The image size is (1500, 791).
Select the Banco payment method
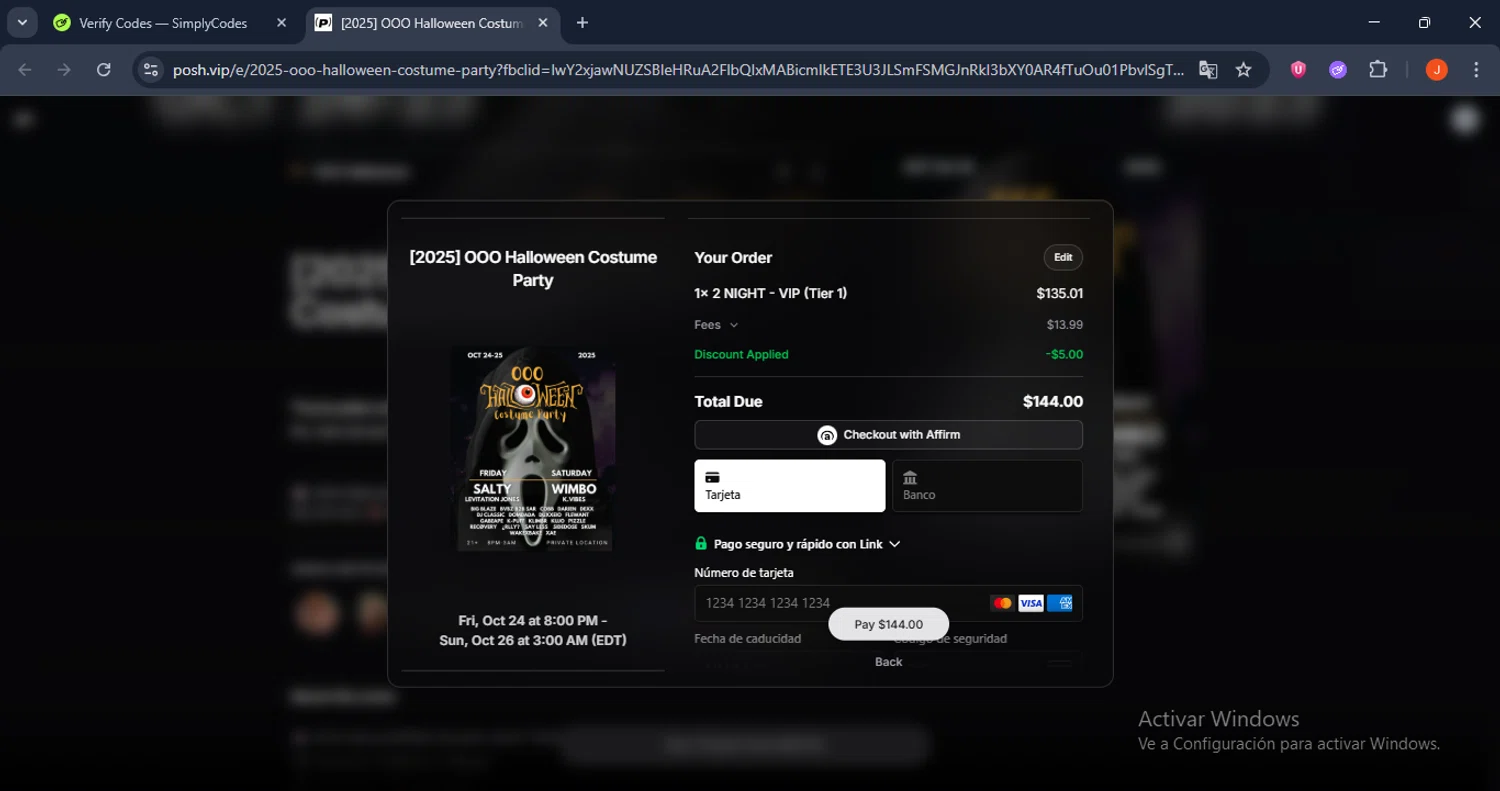point(987,486)
